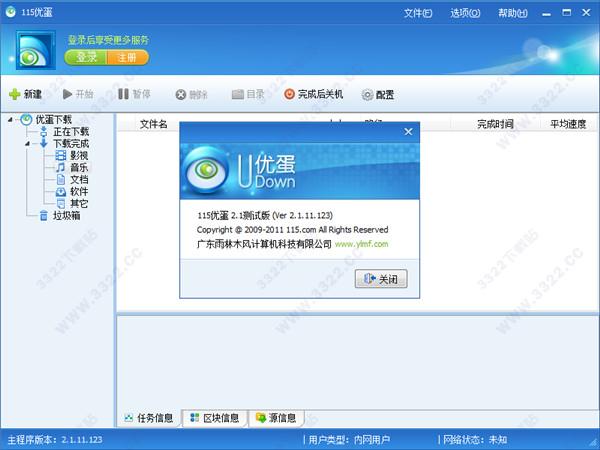This screenshot has height=450, width=600.
Task: Click the 关闭 button label in about dialog
Action: click(388, 279)
